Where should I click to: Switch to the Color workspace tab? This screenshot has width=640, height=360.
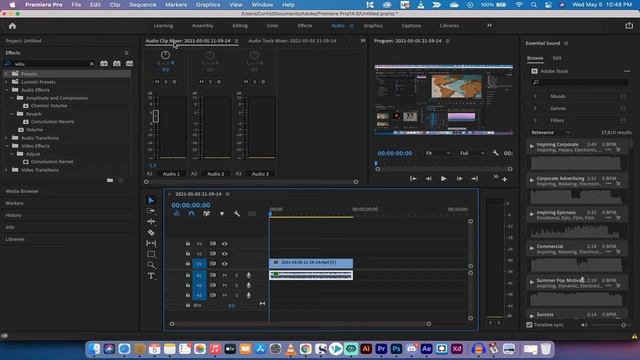pyautogui.click(x=273, y=26)
